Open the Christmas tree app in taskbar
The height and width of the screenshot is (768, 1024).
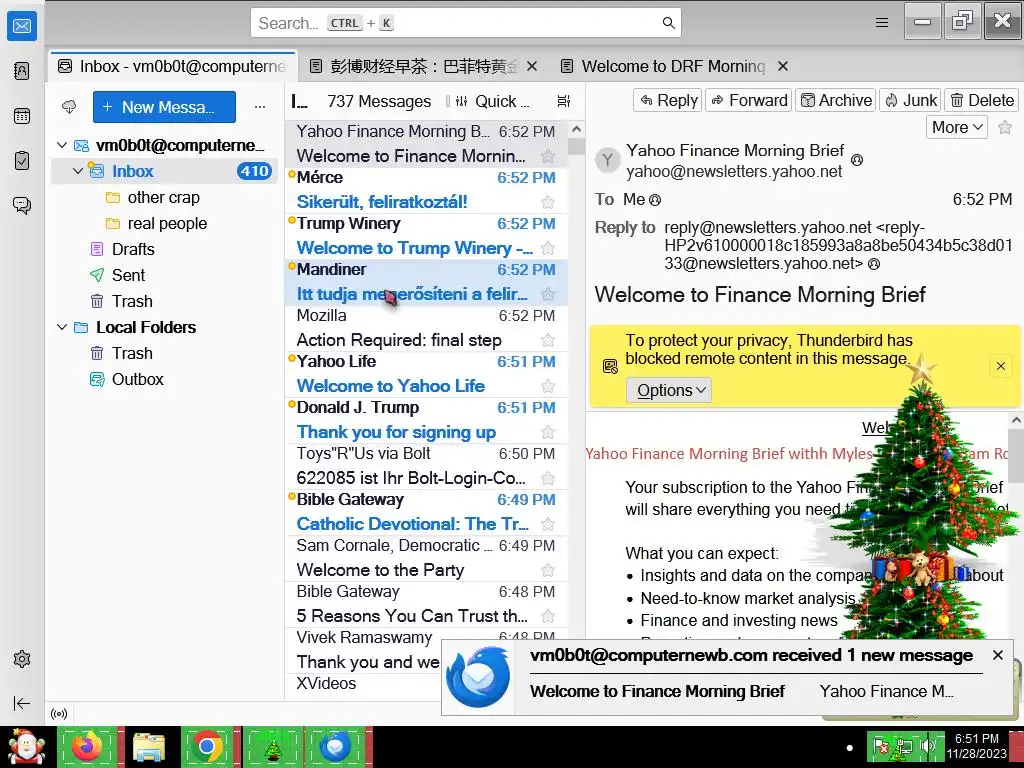pyautogui.click(x=273, y=746)
